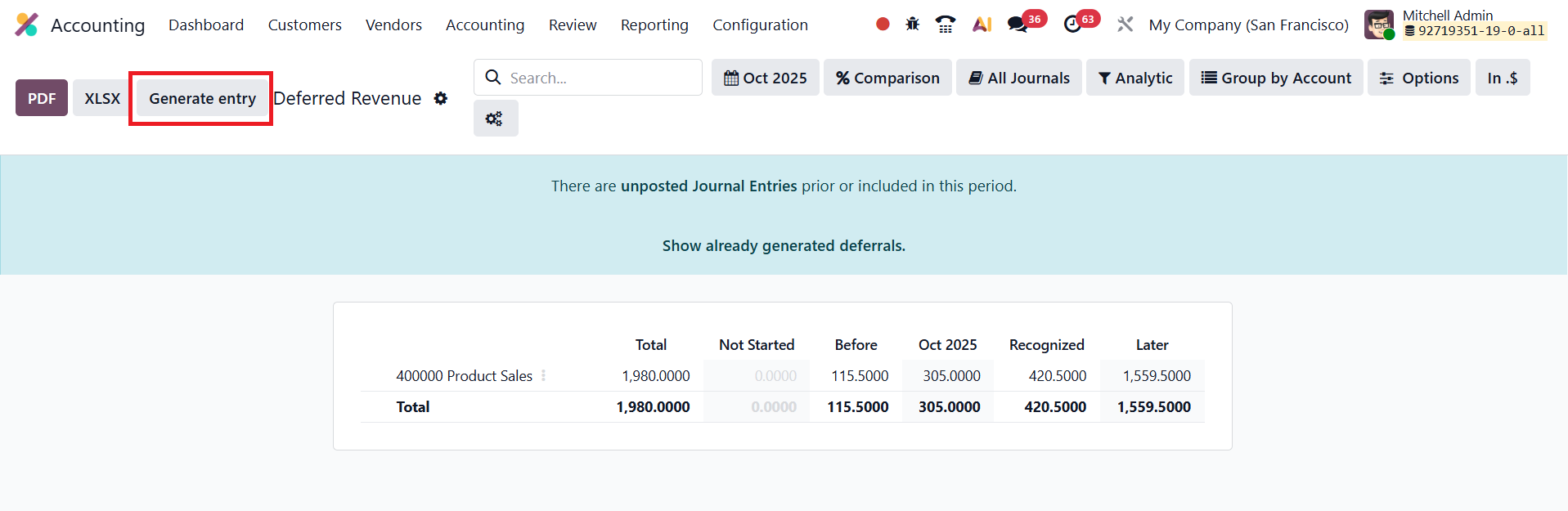Click the 400000 Product Sales kebab menu
This screenshot has width=1568, height=511.
click(543, 375)
